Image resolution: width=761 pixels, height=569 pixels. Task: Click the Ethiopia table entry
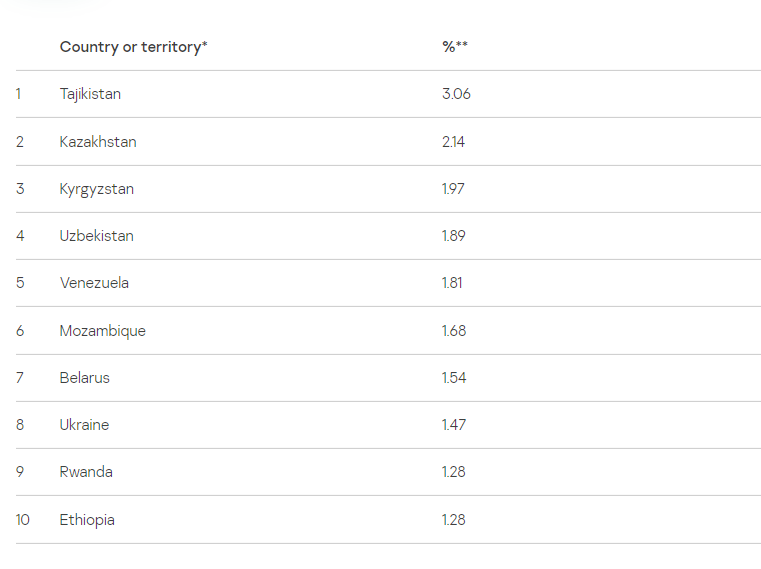click(x=87, y=520)
